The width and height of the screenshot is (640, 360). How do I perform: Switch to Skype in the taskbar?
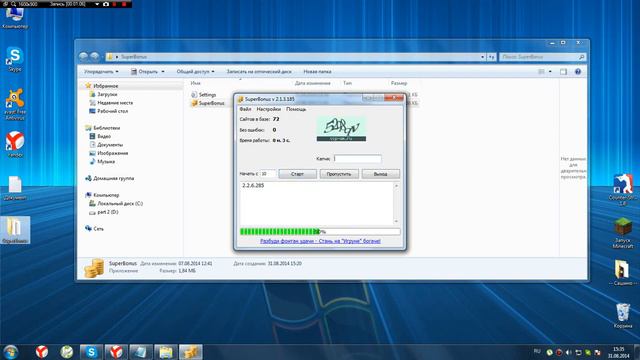pos(91,351)
